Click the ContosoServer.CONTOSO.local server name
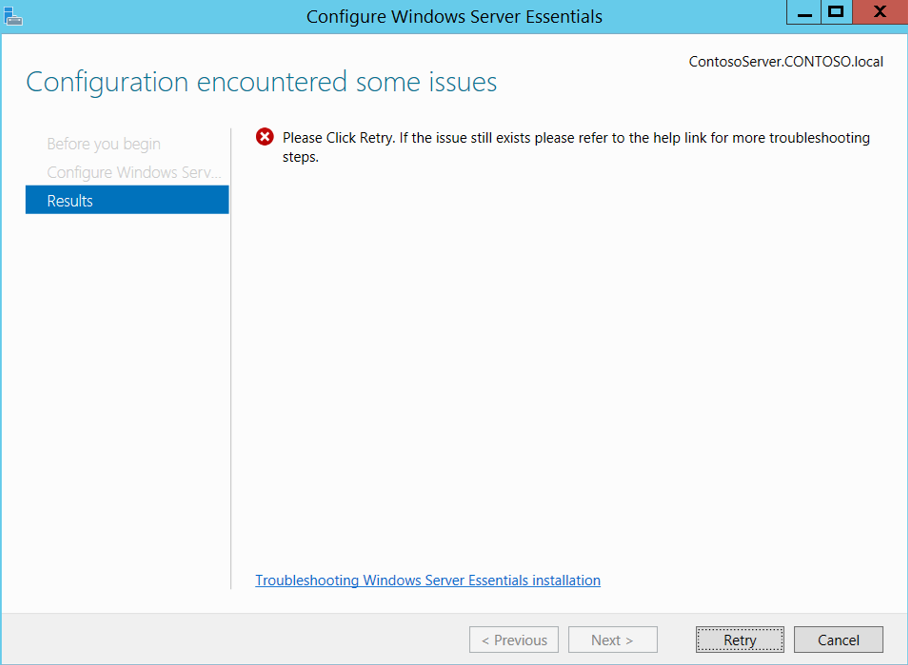 (x=786, y=61)
